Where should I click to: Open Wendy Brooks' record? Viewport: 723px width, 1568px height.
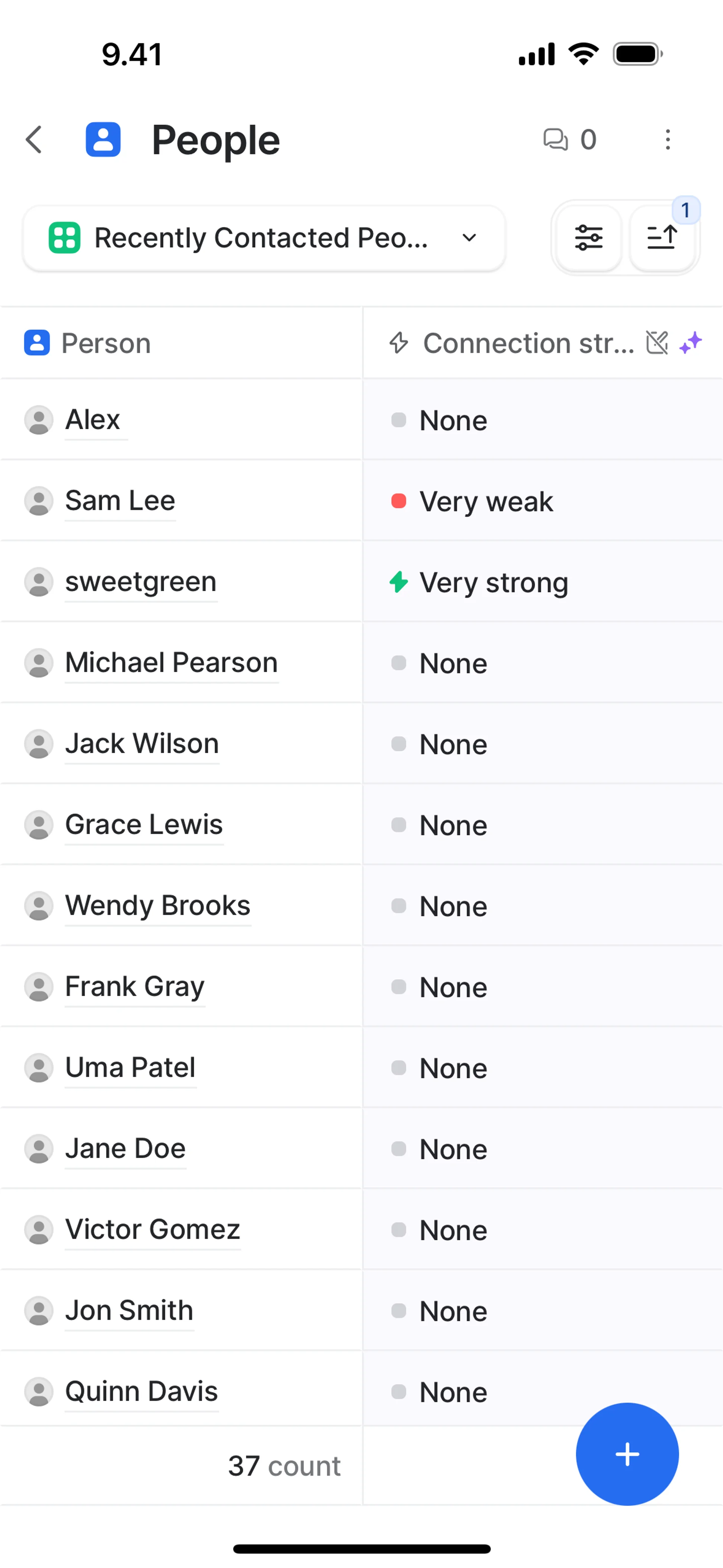click(158, 906)
